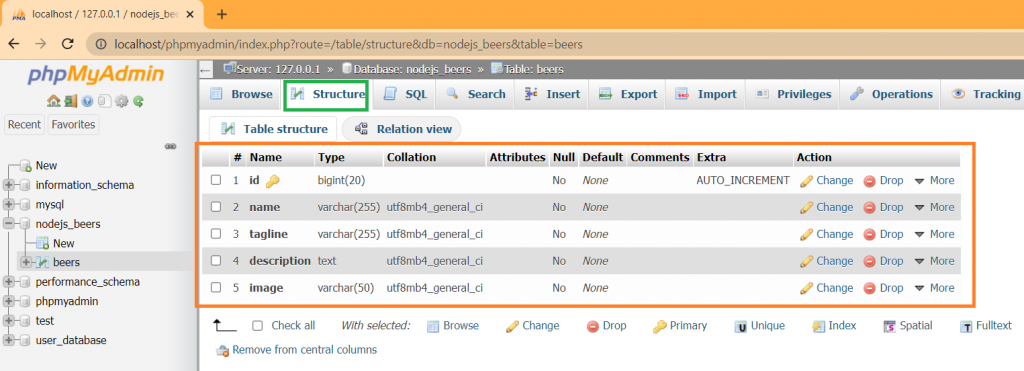The width and height of the screenshot is (1024, 371).
Task: Click the Database: nodejs_beers breadcrumb link
Action: 413,69
